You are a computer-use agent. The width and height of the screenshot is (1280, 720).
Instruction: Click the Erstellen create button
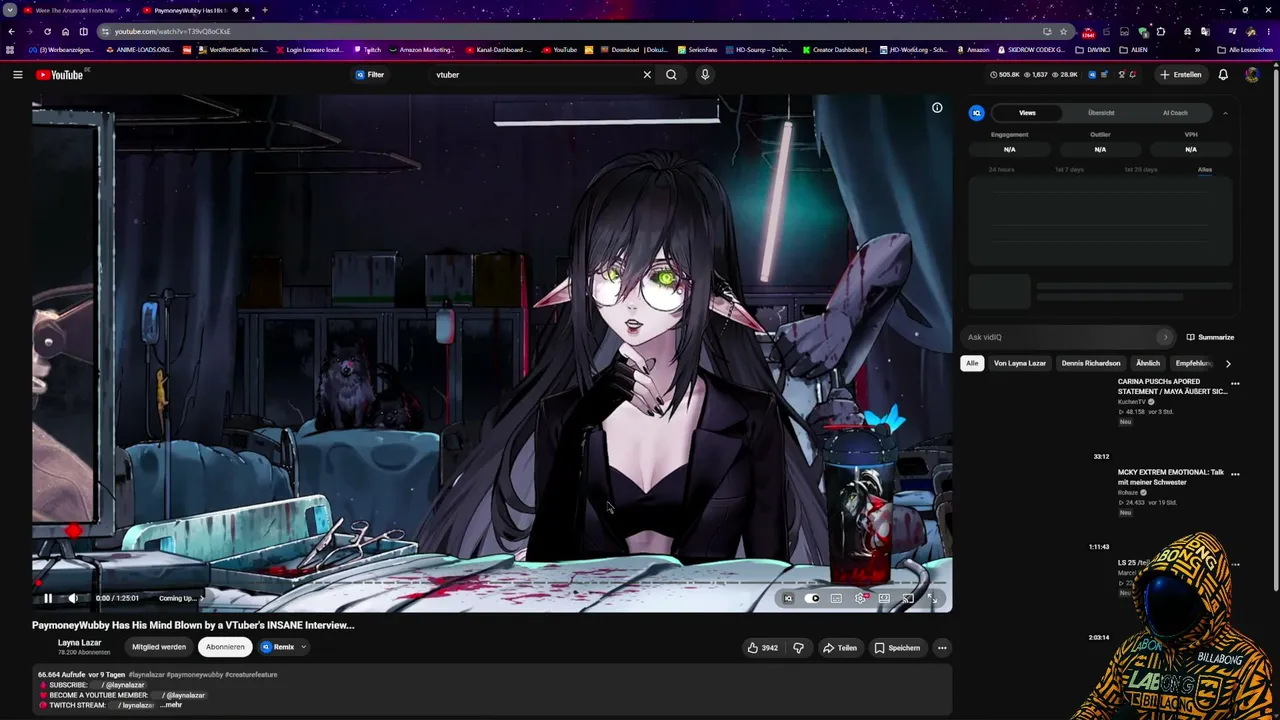pyautogui.click(x=1181, y=75)
